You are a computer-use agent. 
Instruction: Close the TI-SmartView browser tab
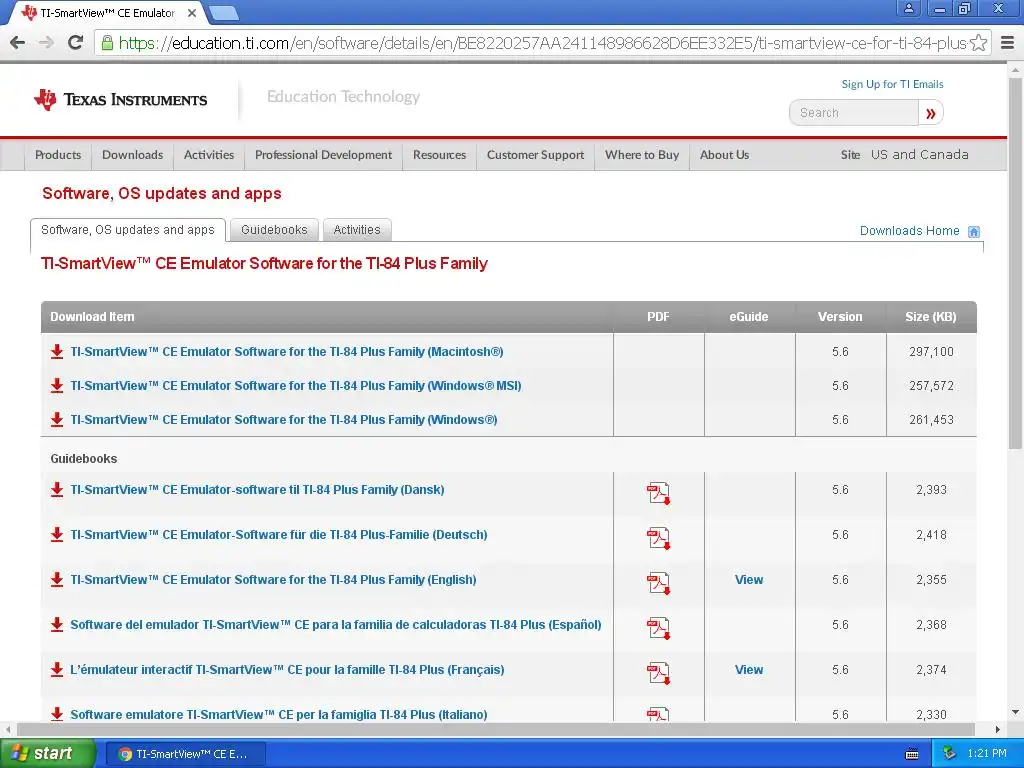point(191,12)
